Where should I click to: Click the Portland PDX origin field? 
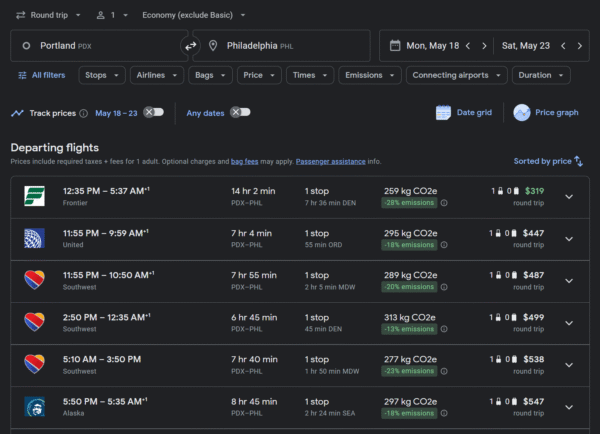(95, 46)
